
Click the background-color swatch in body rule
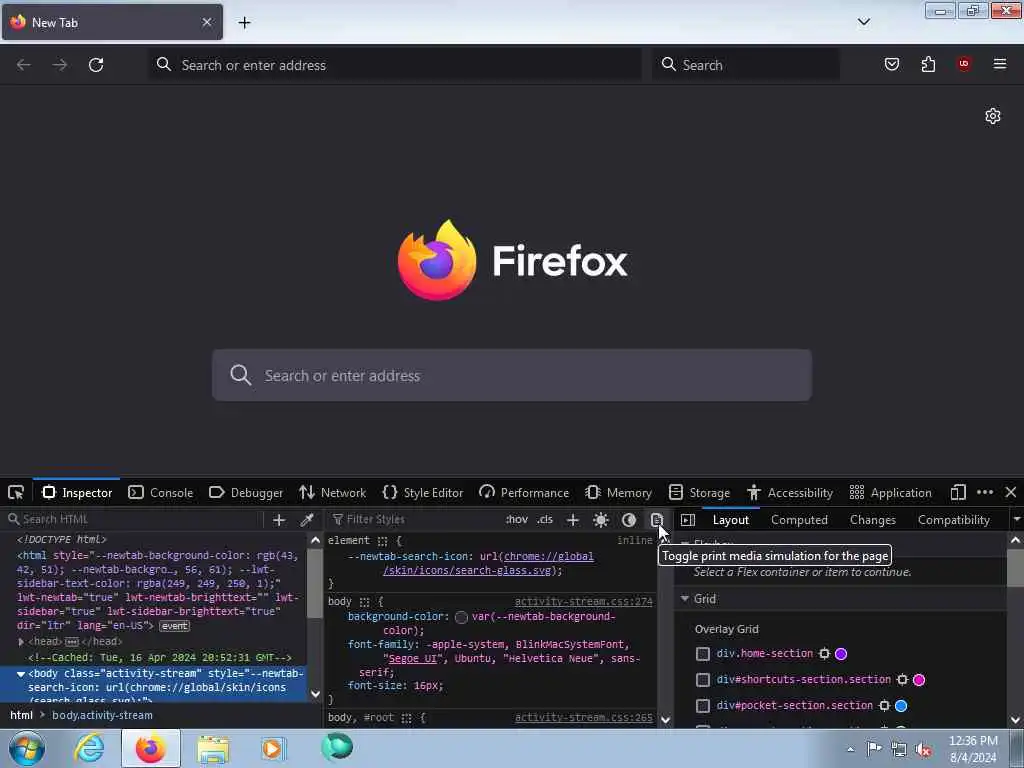click(x=462, y=617)
